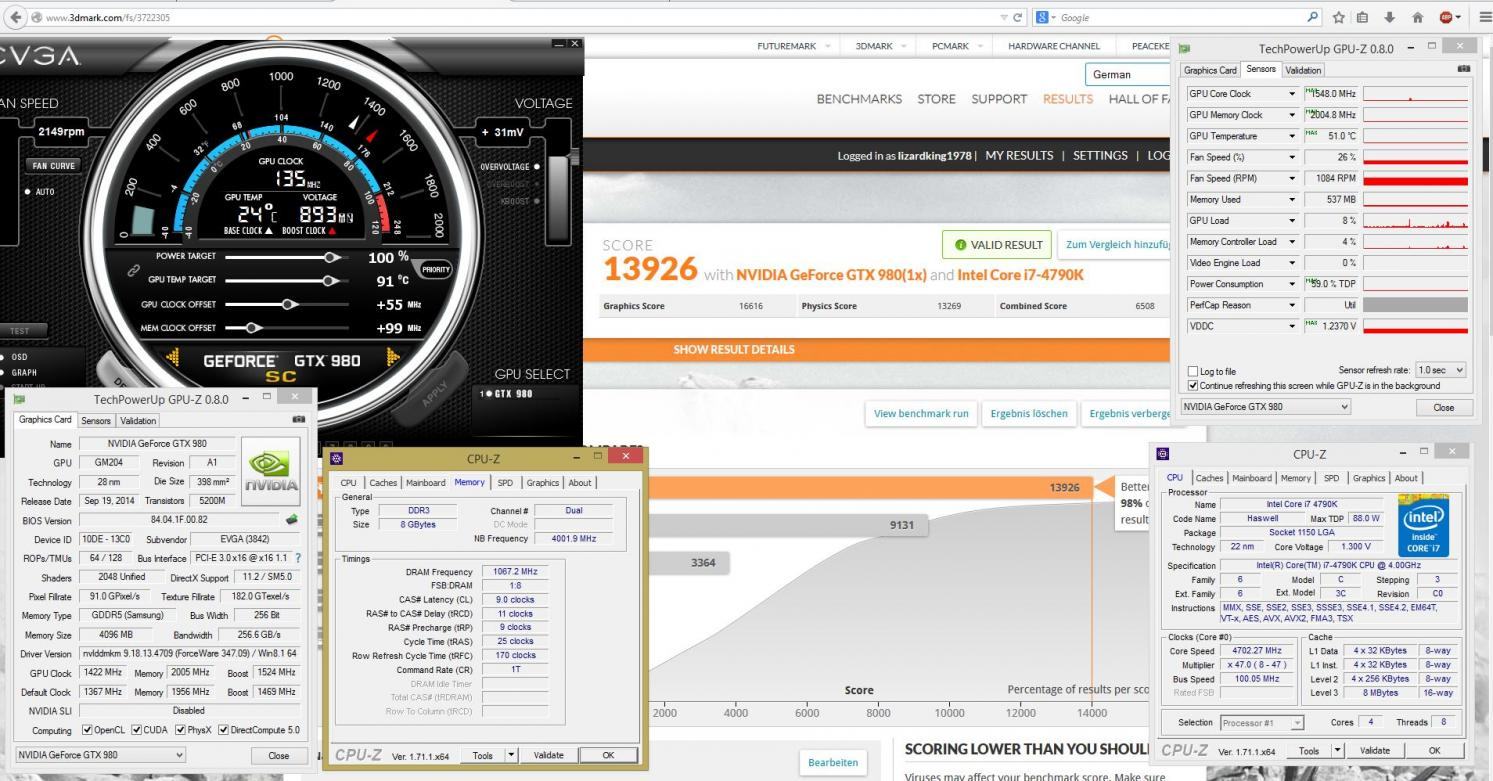Image resolution: width=1493 pixels, height=781 pixels.
Task: Click the left yellow arrow beside GeForce GTX 980
Action: pyautogui.click(x=173, y=357)
